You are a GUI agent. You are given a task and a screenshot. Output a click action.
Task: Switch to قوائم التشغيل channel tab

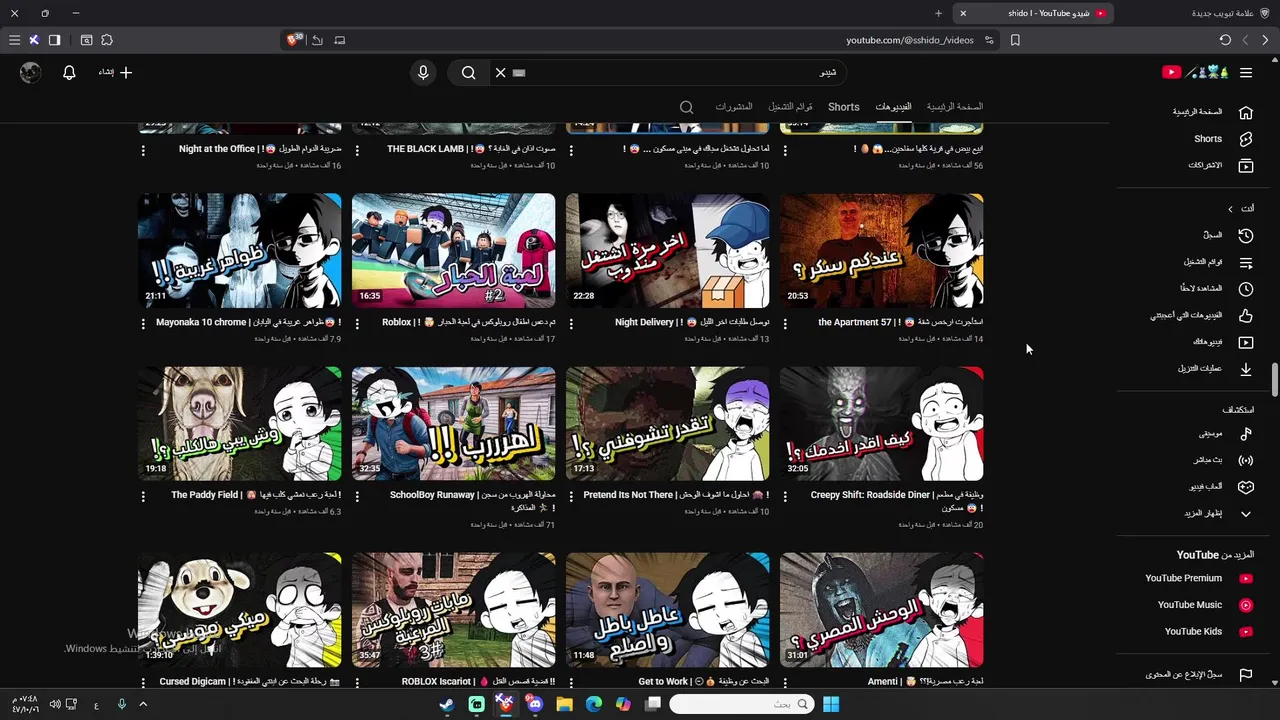(x=790, y=107)
